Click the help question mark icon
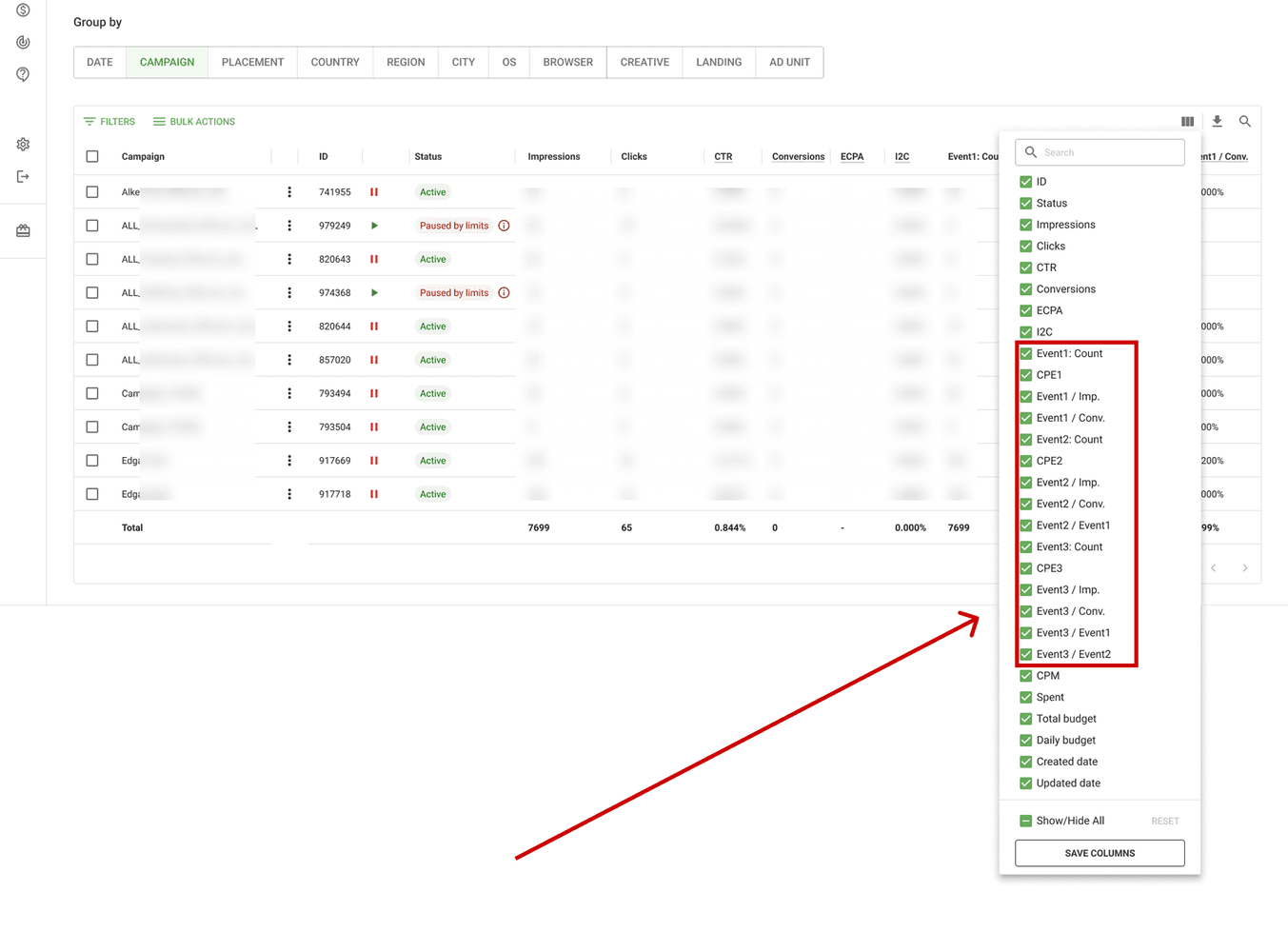Image resolution: width=1288 pixels, height=932 pixels. click(22, 73)
